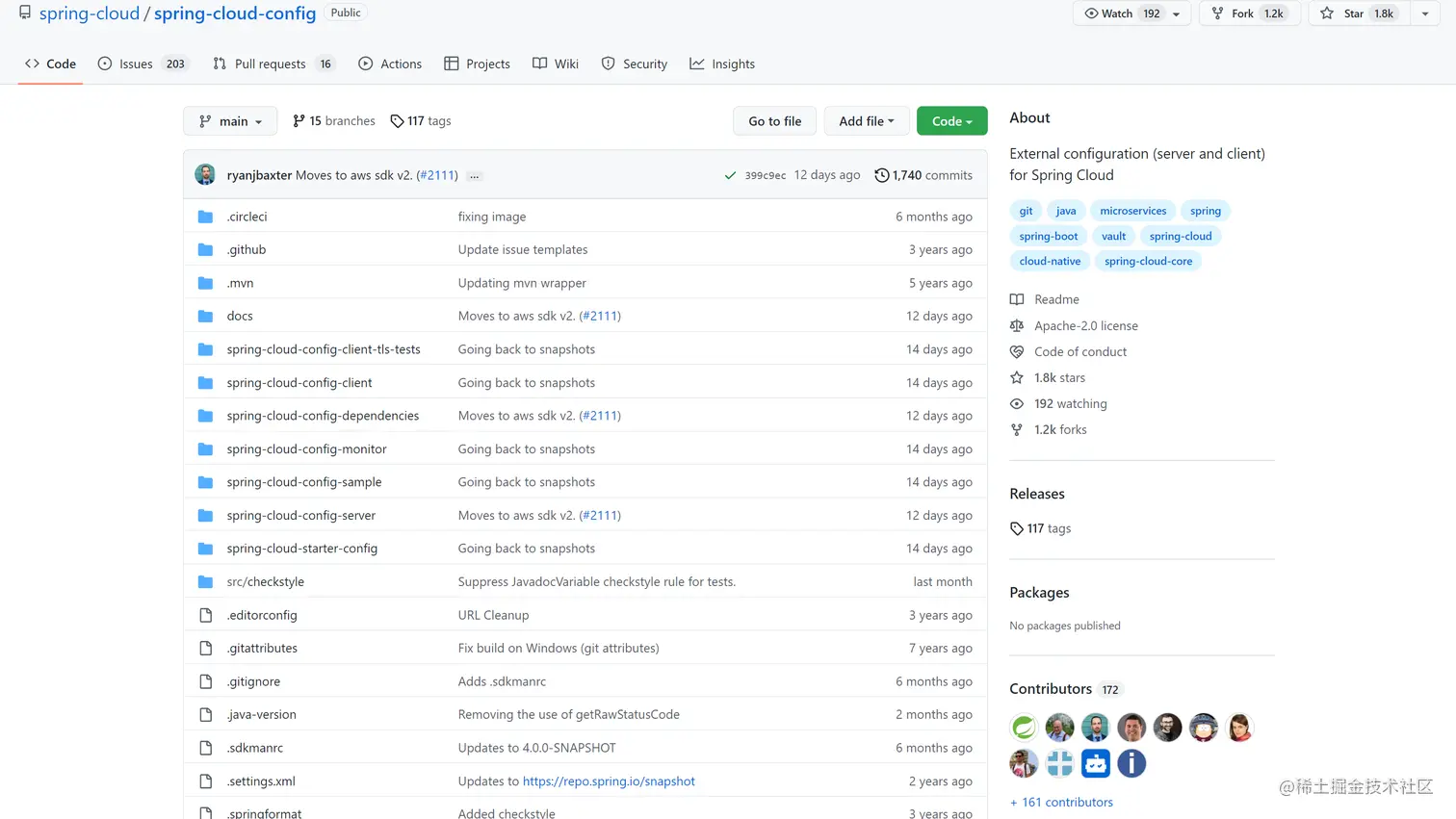Go to the Actions tab
The image size is (1456, 819).
coord(390,64)
